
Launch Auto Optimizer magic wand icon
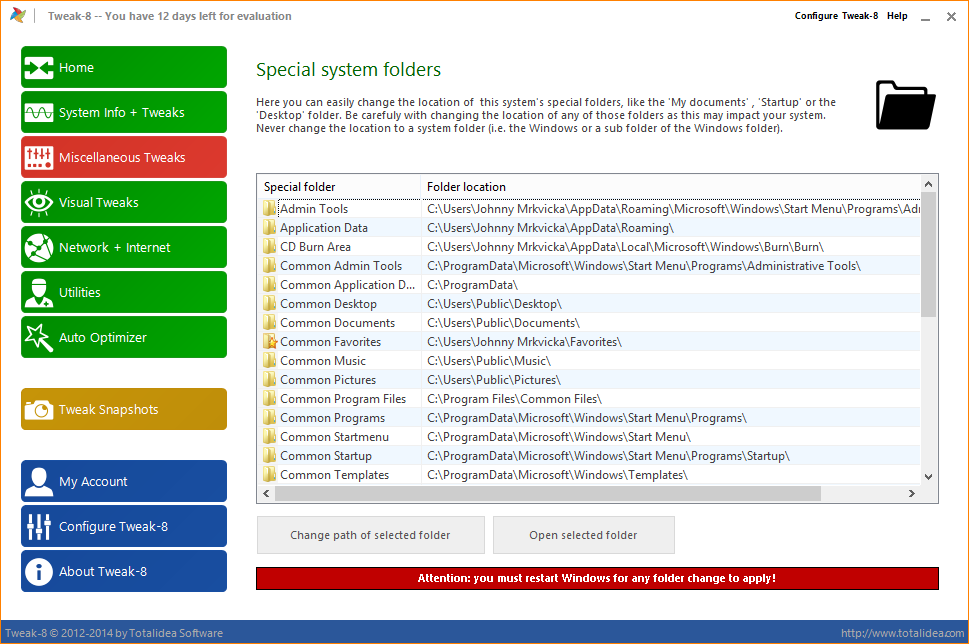point(39,338)
